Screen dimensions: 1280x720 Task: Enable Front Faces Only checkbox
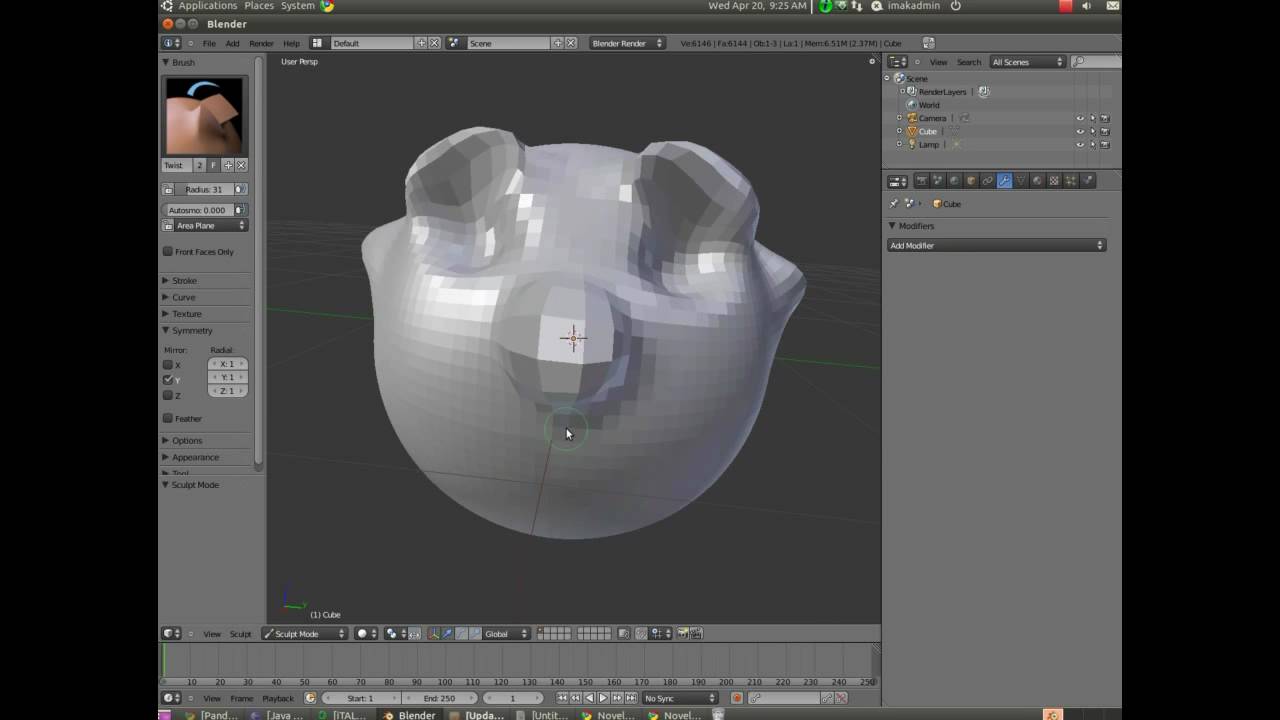point(168,251)
